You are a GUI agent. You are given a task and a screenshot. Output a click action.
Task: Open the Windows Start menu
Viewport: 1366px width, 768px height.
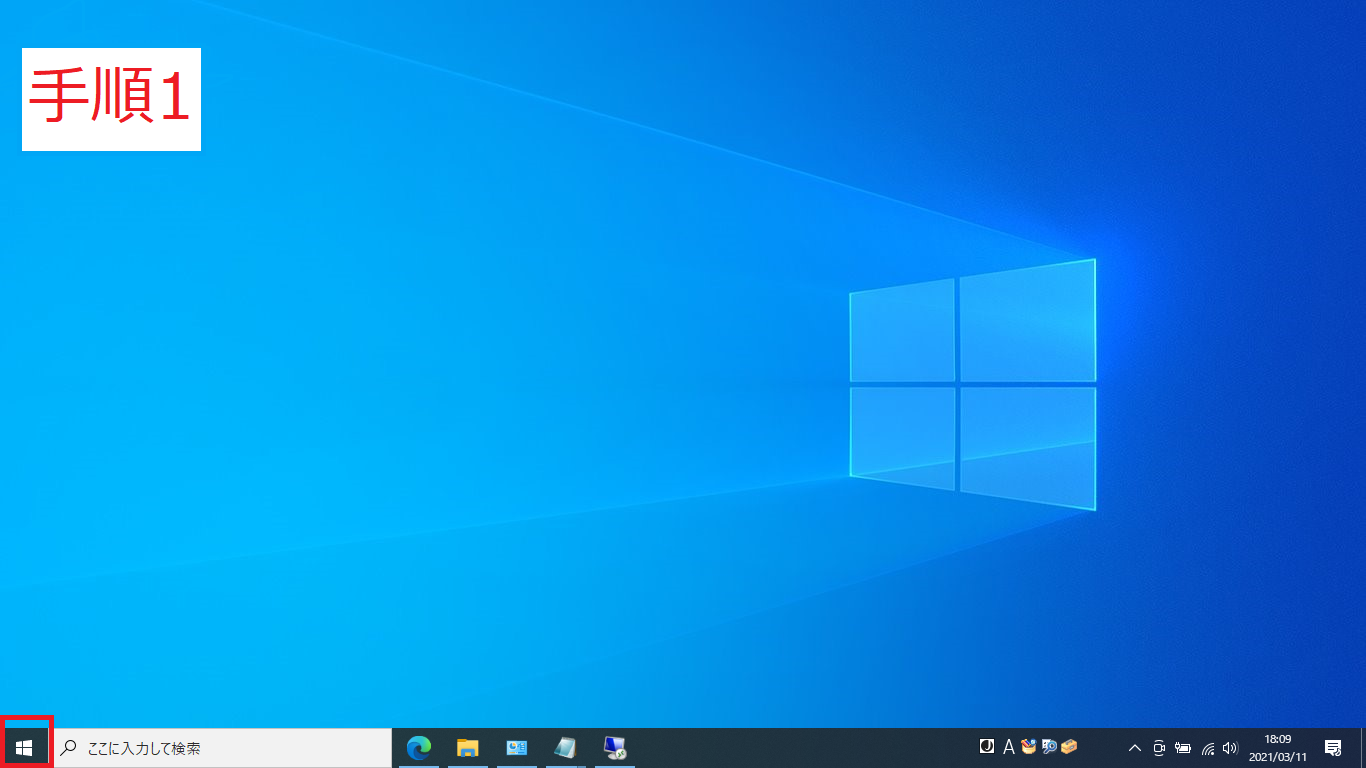click(x=25, y=747)
